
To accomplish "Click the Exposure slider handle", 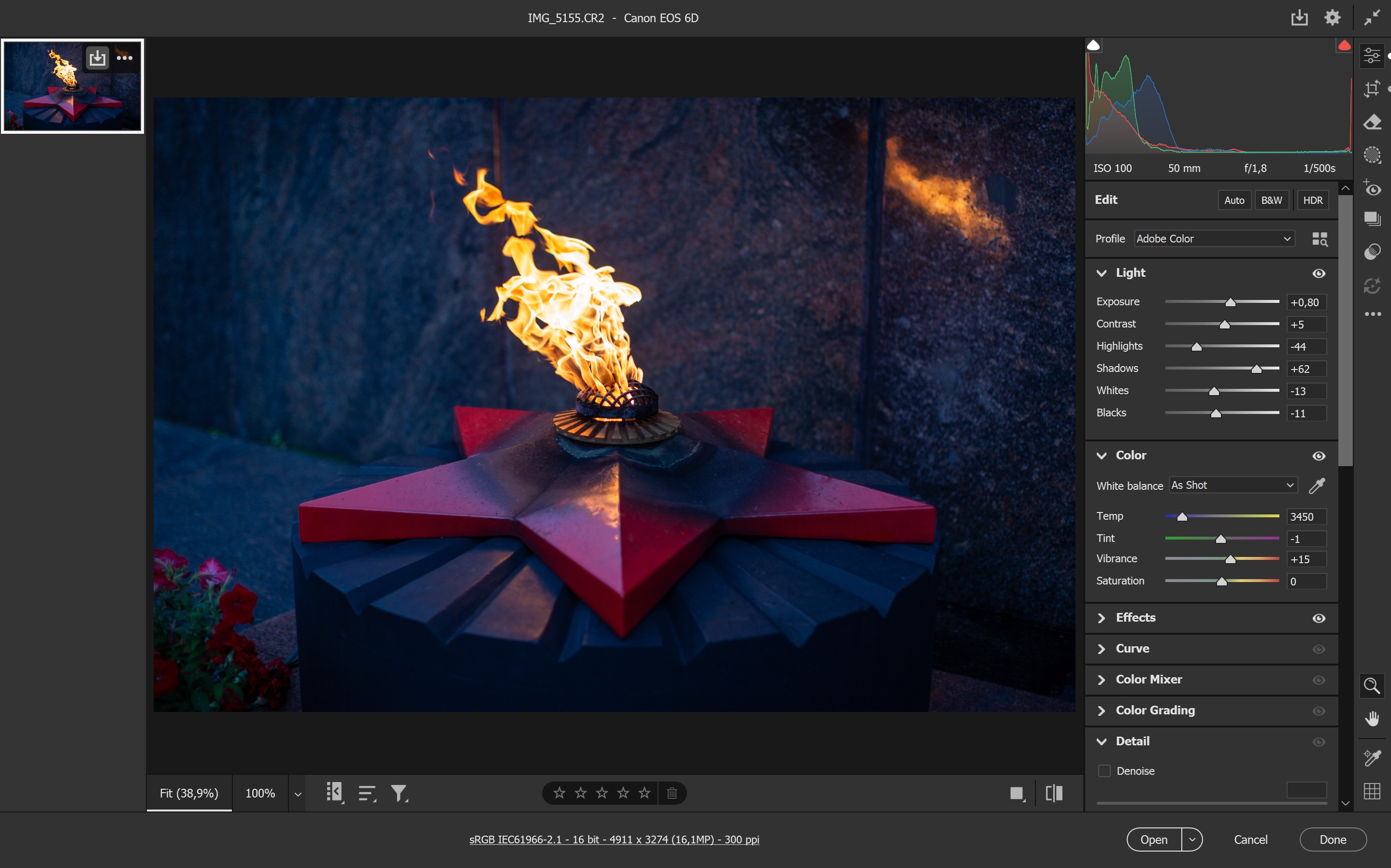I will tap(1230, 302).
